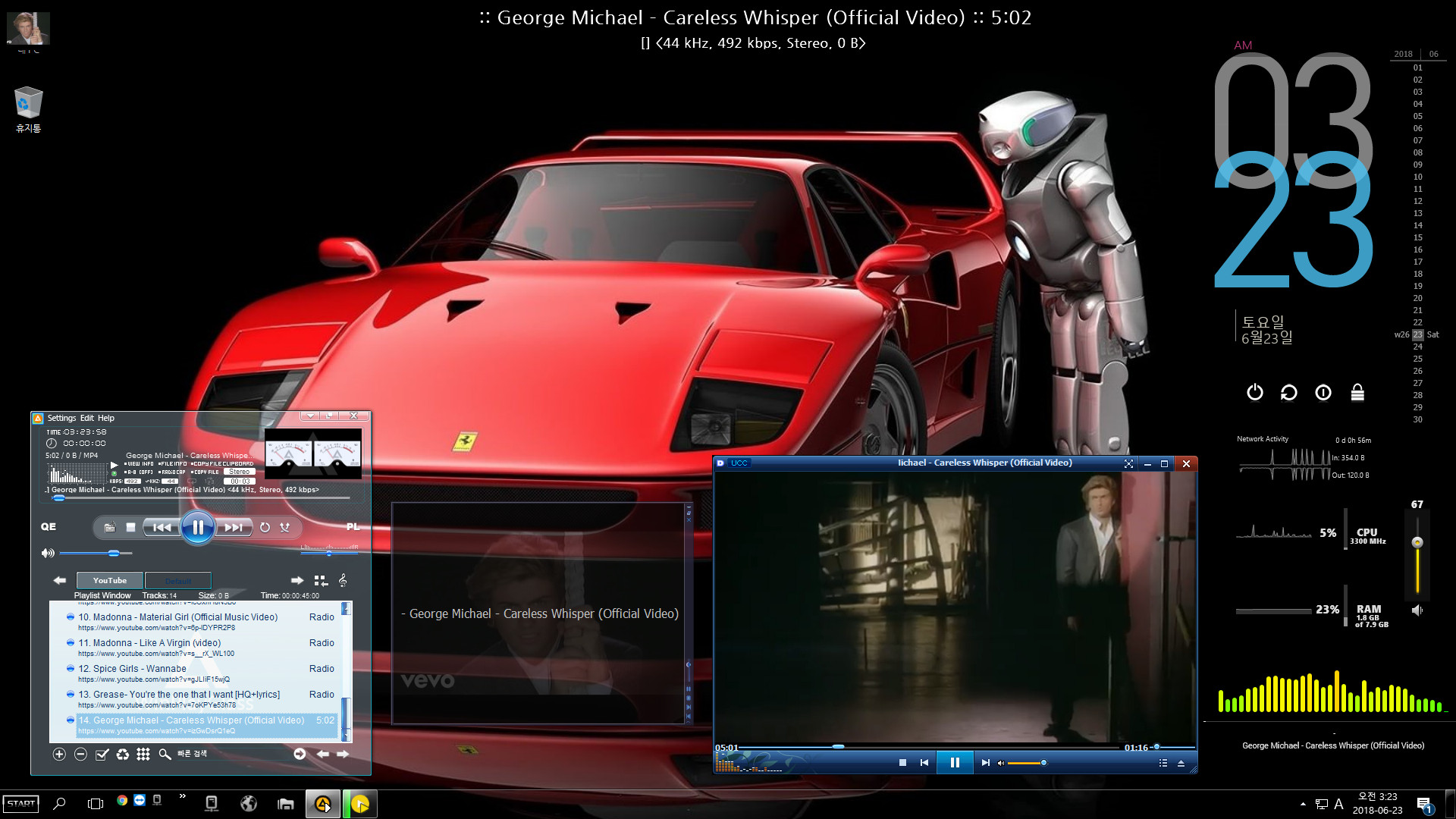
Task: Click the clock timer icon in AIMP
Action: coord(52,443)
